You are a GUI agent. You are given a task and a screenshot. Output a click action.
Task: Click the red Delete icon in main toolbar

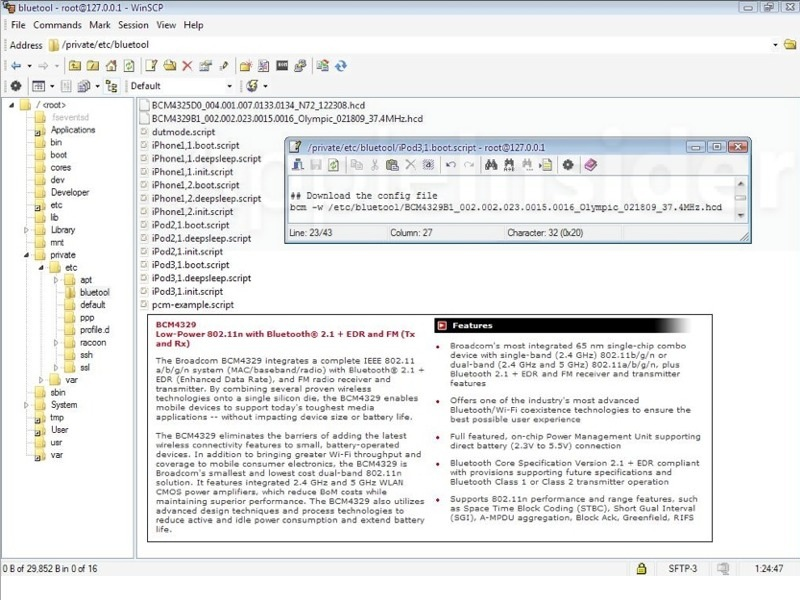(x=187, y=66)
